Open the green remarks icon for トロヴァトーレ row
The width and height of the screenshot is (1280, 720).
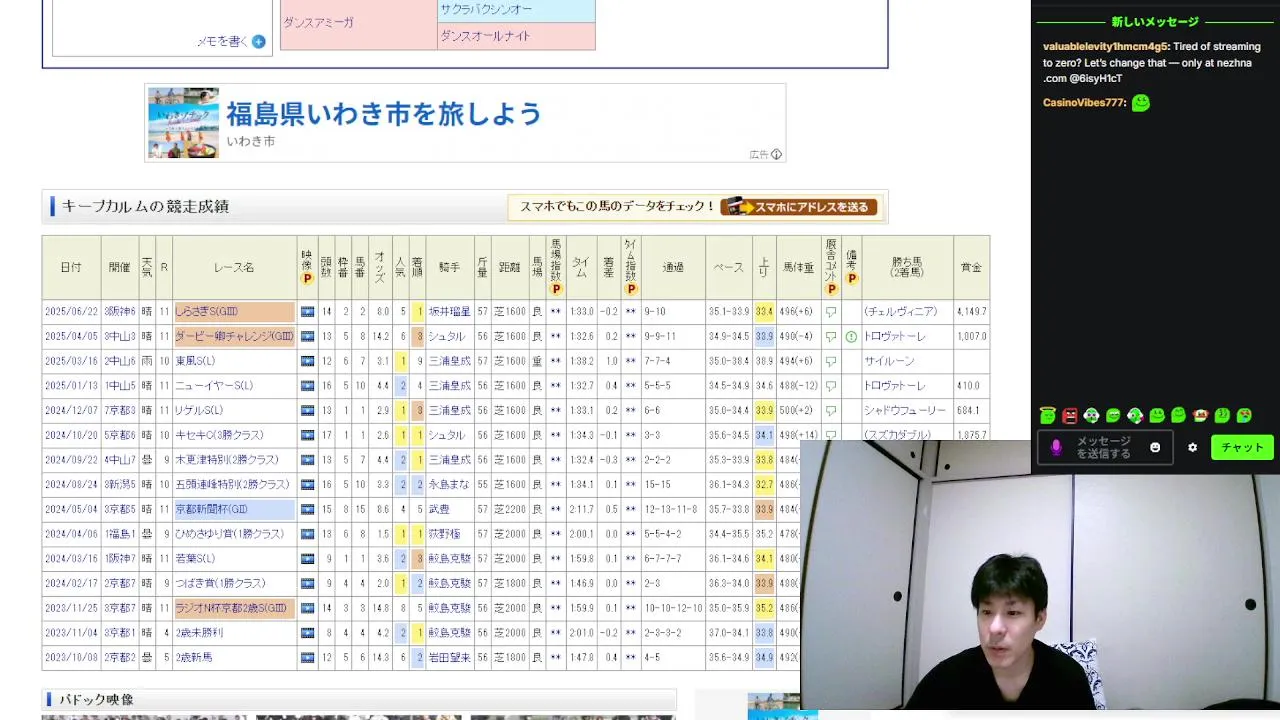851,337
